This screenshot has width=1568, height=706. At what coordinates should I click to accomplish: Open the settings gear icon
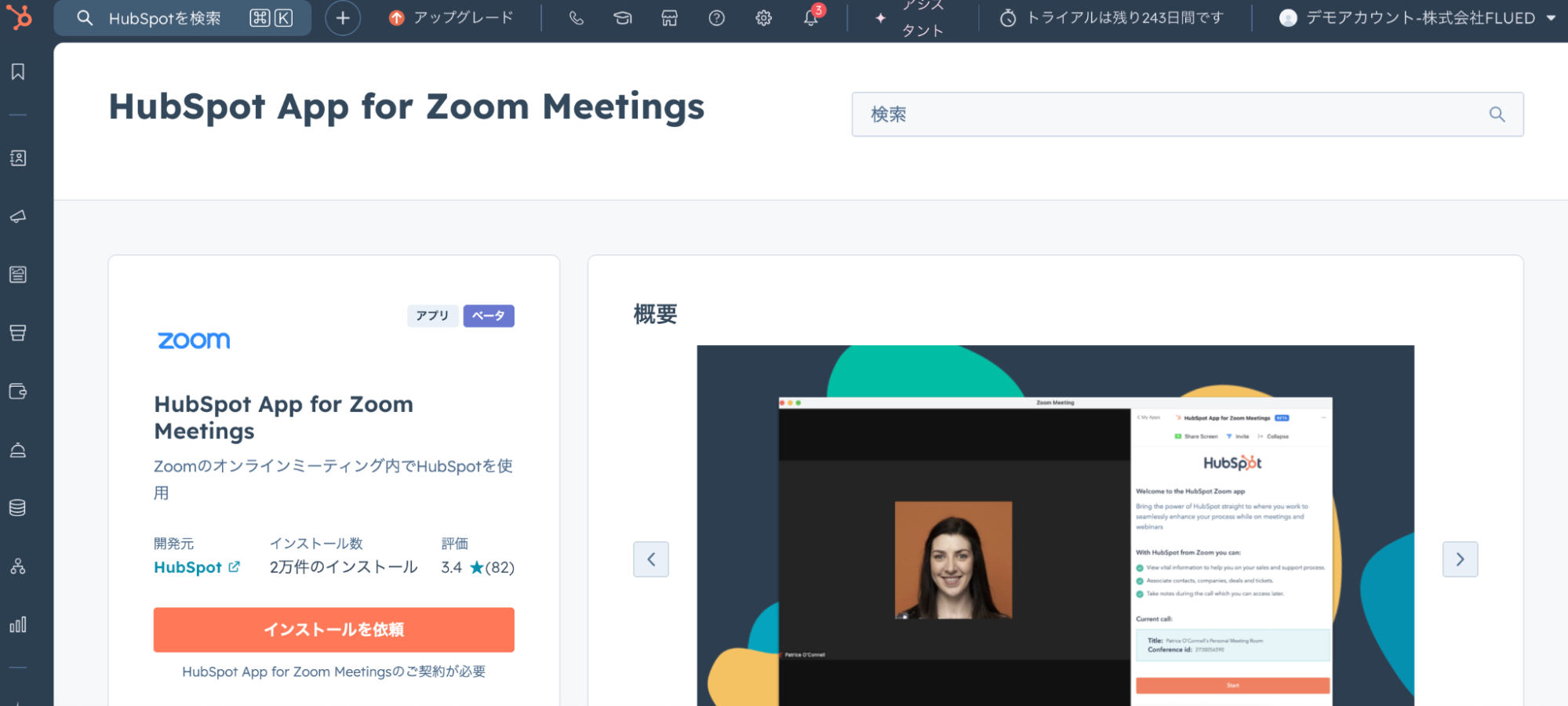click(x=763, y=18)
